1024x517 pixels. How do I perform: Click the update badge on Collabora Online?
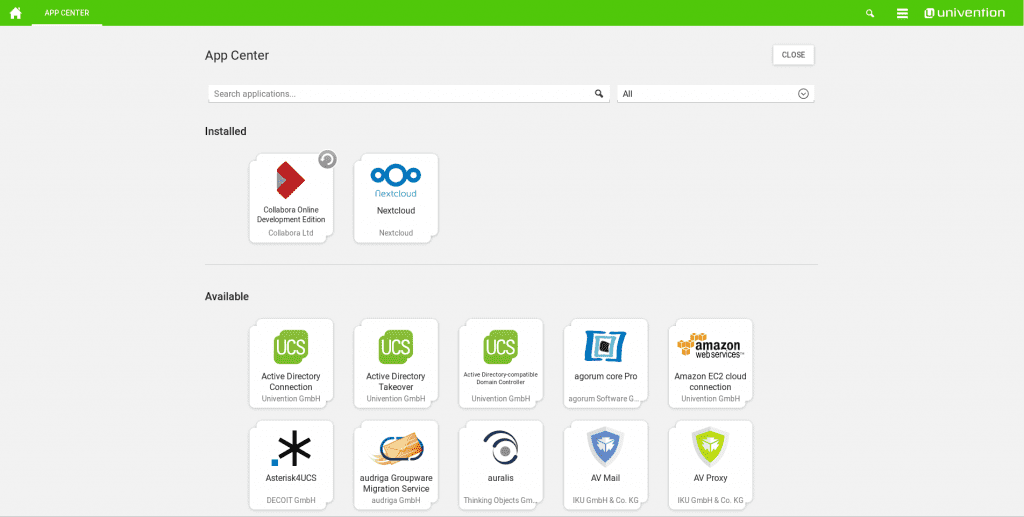327,159
